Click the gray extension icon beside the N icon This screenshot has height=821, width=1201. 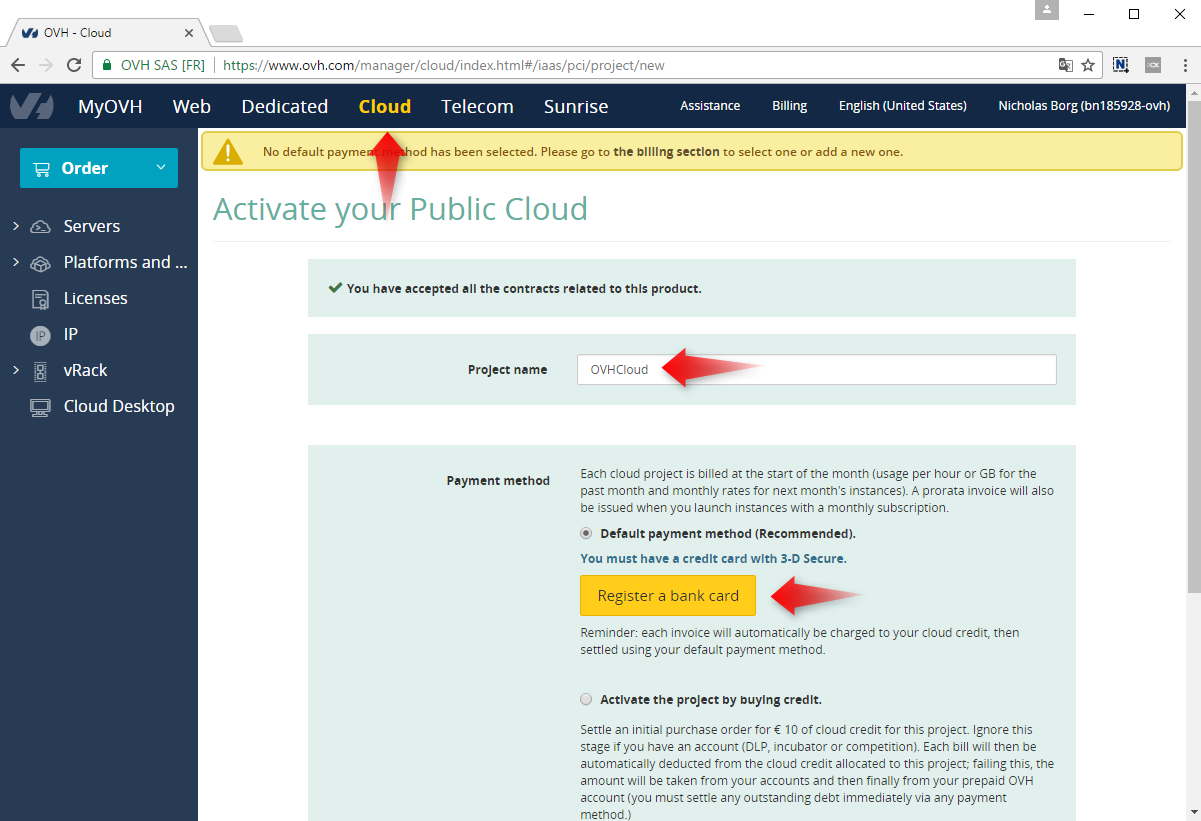tap(1153, 65)
